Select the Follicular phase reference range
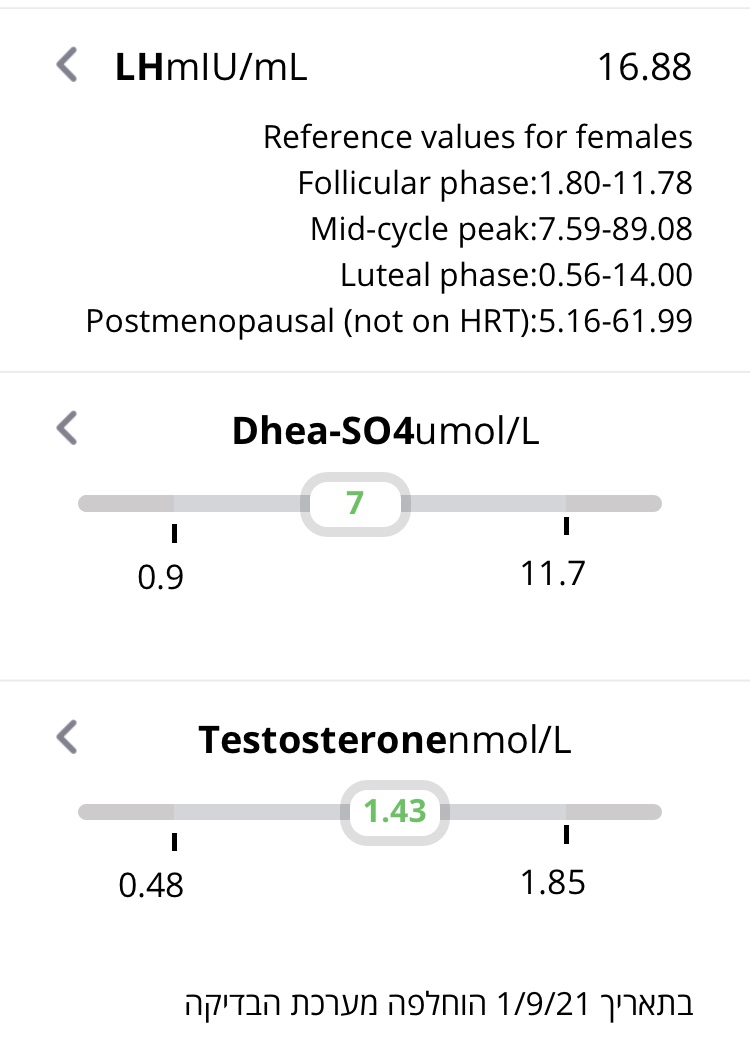The width and height of the screenshot is (750, 1048). (x=494, y=184)
